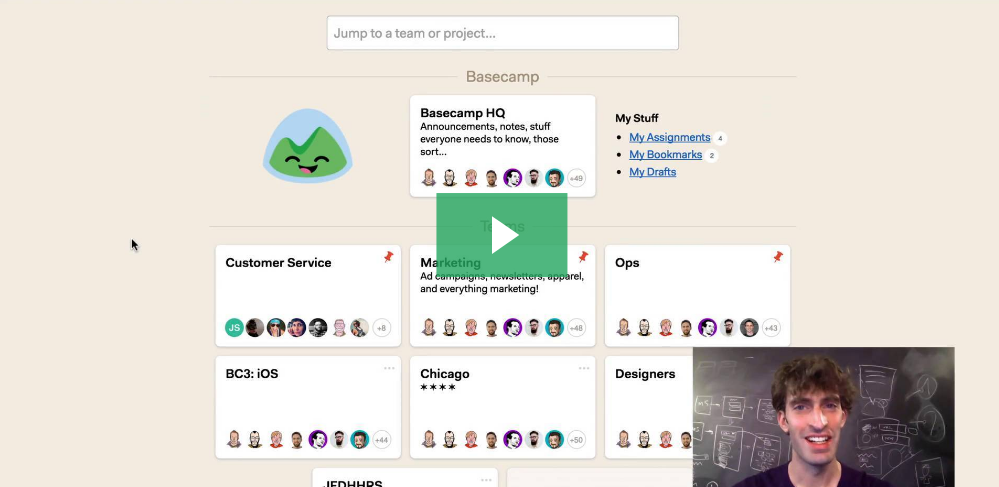Open the BC3: iOS team card
The image size is (999, 487).
[308, 407]
